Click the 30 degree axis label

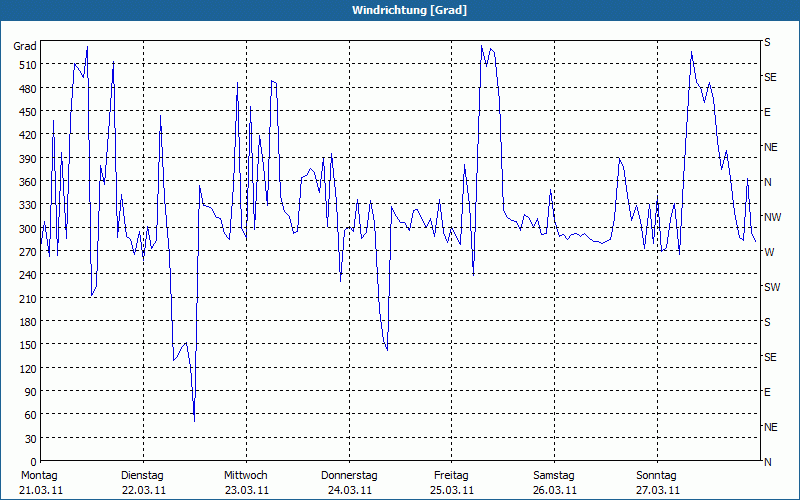31,439
